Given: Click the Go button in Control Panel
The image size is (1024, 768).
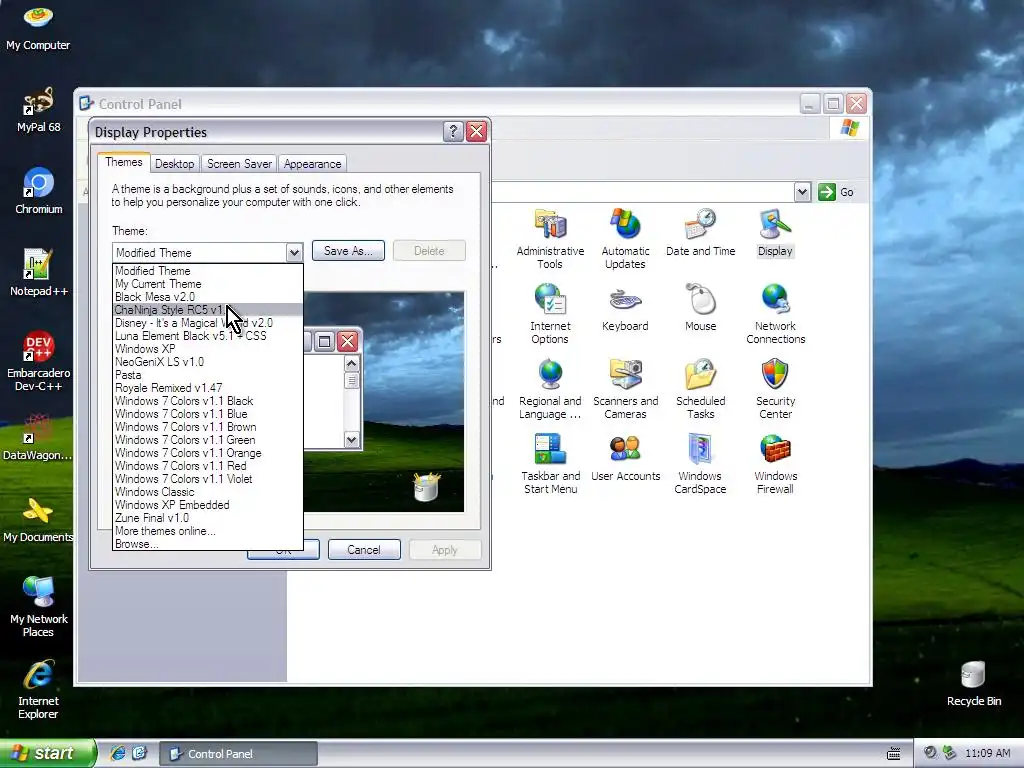Looking at the screenshot, I should point(837,192).
